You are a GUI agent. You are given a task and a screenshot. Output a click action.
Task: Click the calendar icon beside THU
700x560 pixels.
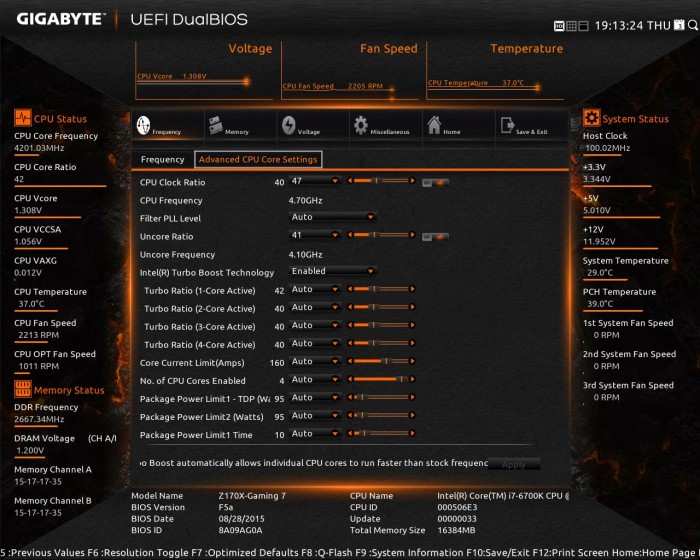pyautogui.click(x=679, y=25)
